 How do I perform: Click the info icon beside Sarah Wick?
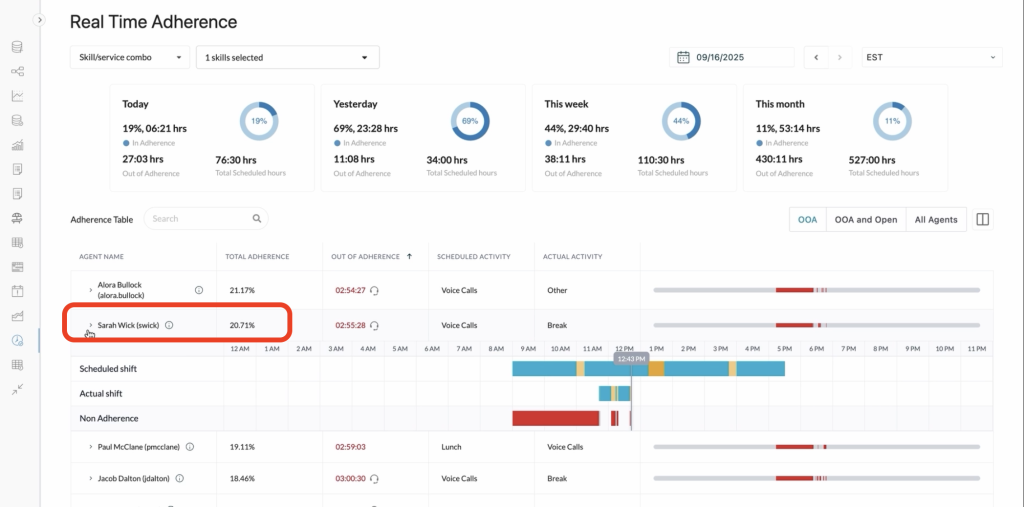click(x=169, y=325)
